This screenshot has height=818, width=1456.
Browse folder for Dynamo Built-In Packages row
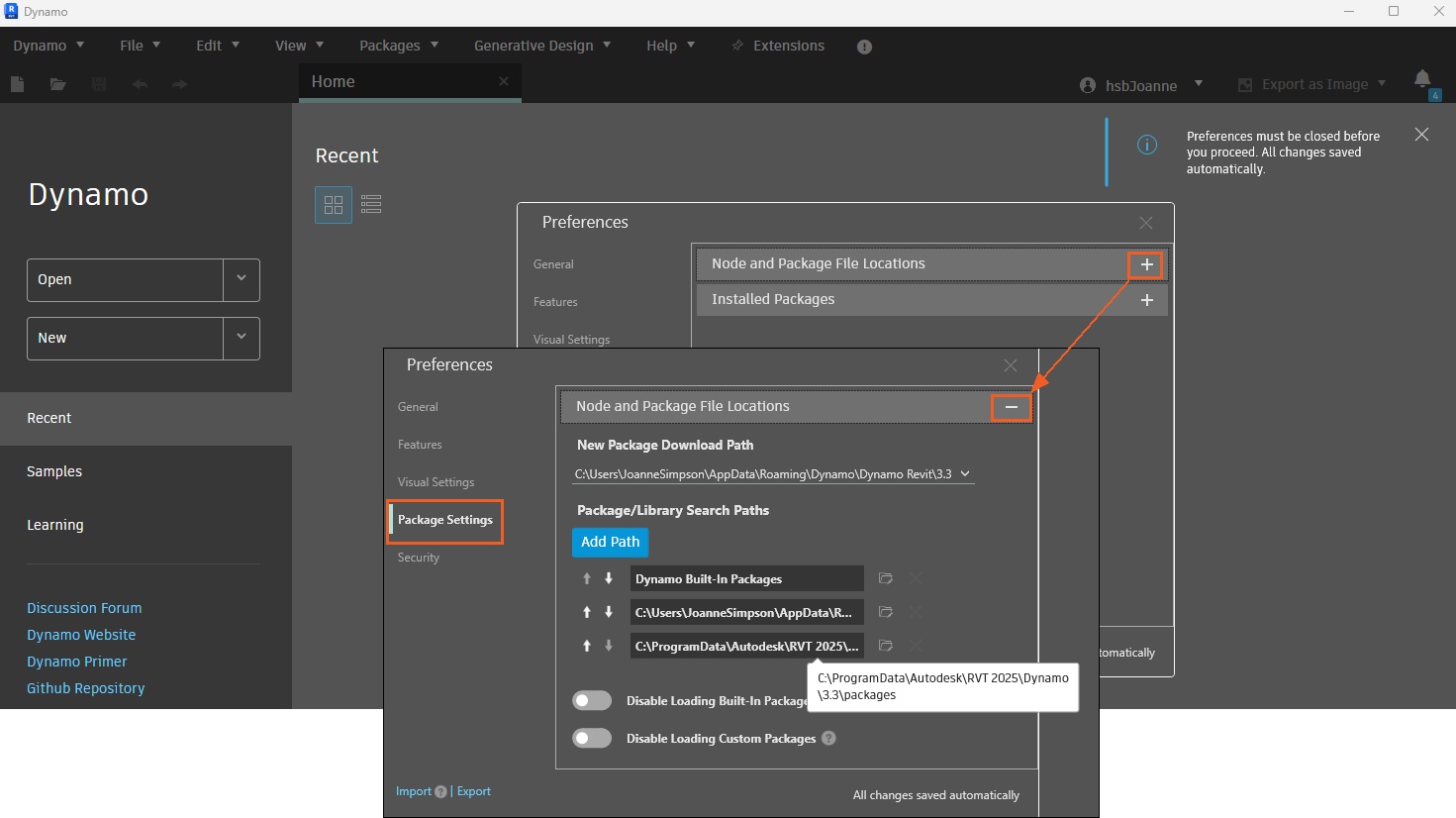[886, 578]
